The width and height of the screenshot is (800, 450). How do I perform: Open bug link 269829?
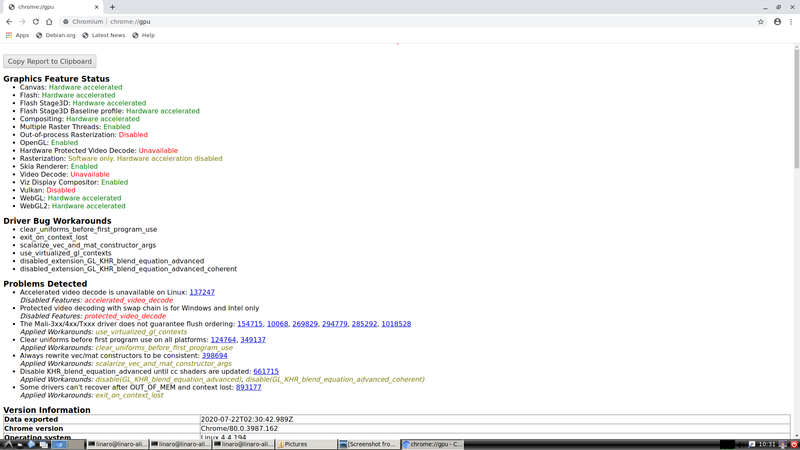pos(305,324)
